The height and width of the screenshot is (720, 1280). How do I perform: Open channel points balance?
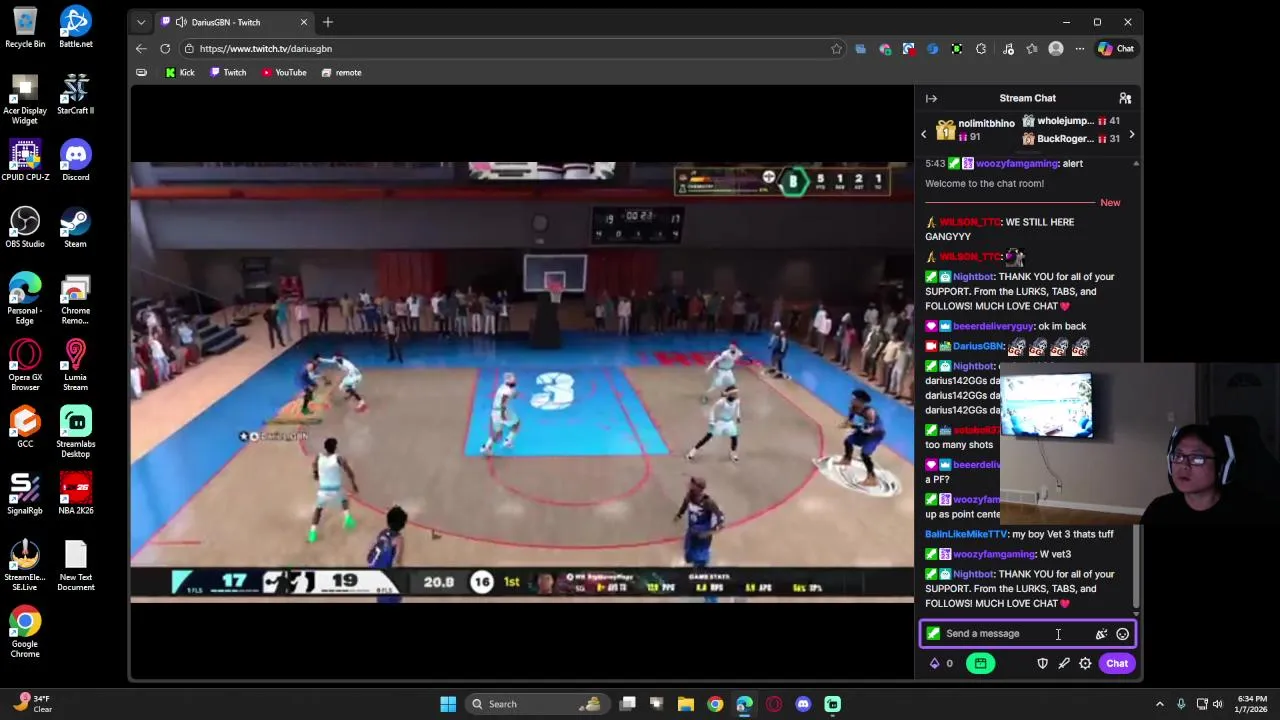click(941, 663)
